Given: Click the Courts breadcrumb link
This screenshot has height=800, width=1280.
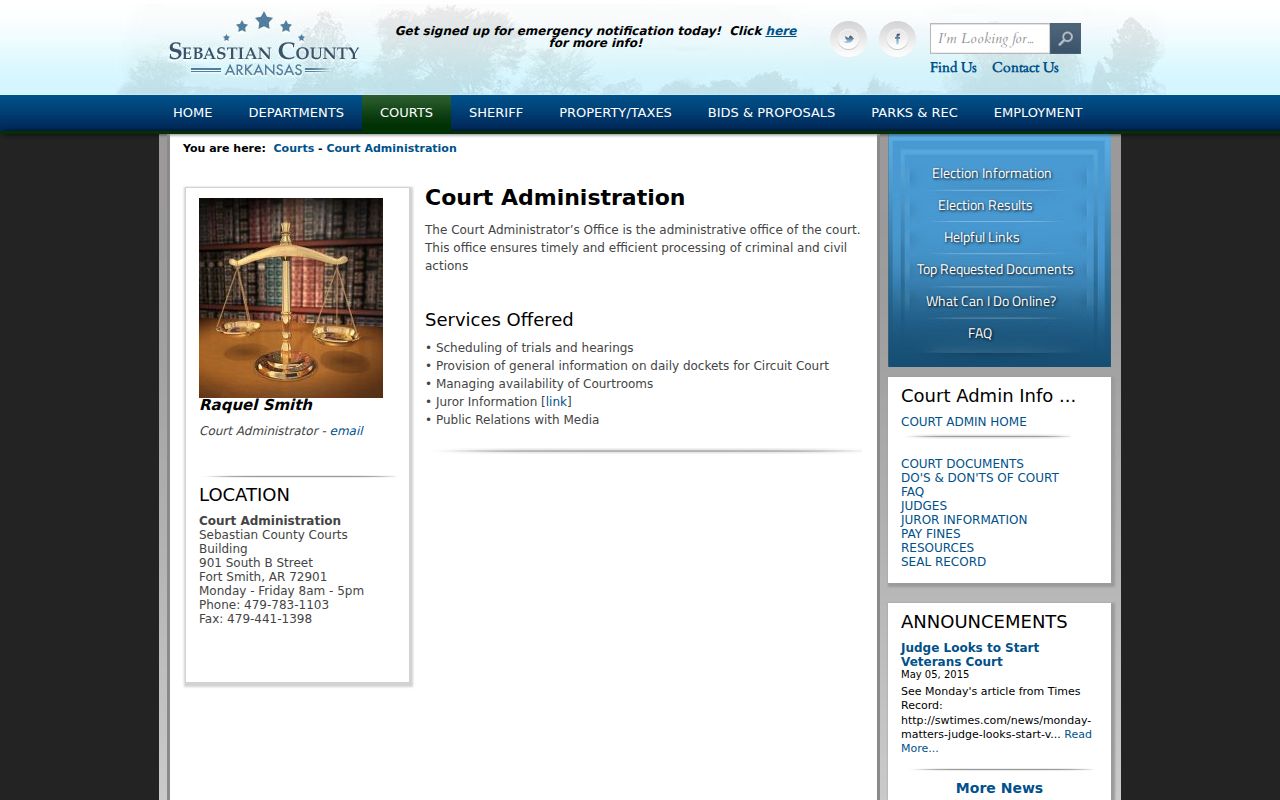Looking at the screenshot, I should click(294, 148).
